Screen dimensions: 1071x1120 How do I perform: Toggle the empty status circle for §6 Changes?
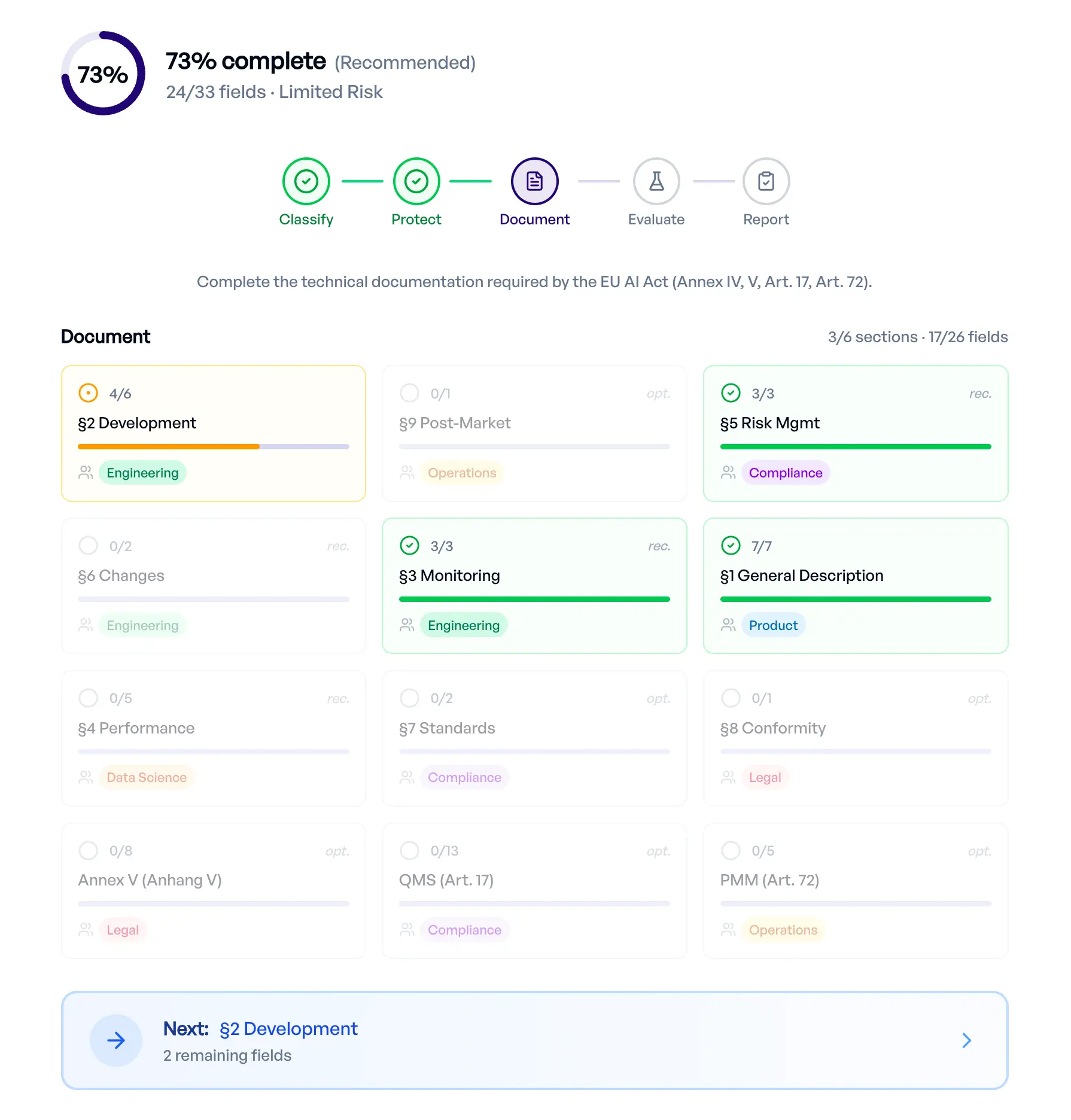[x=89, y=546]
